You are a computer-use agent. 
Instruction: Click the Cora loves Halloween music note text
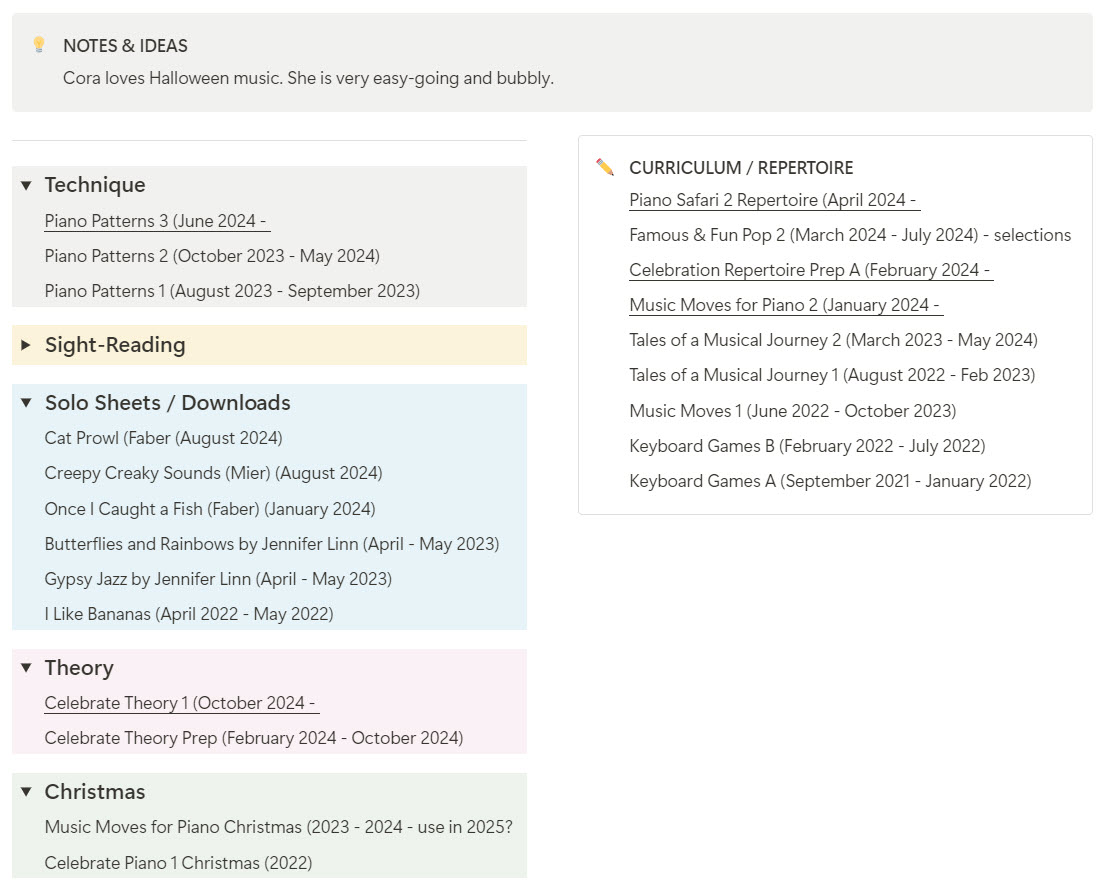308,78
